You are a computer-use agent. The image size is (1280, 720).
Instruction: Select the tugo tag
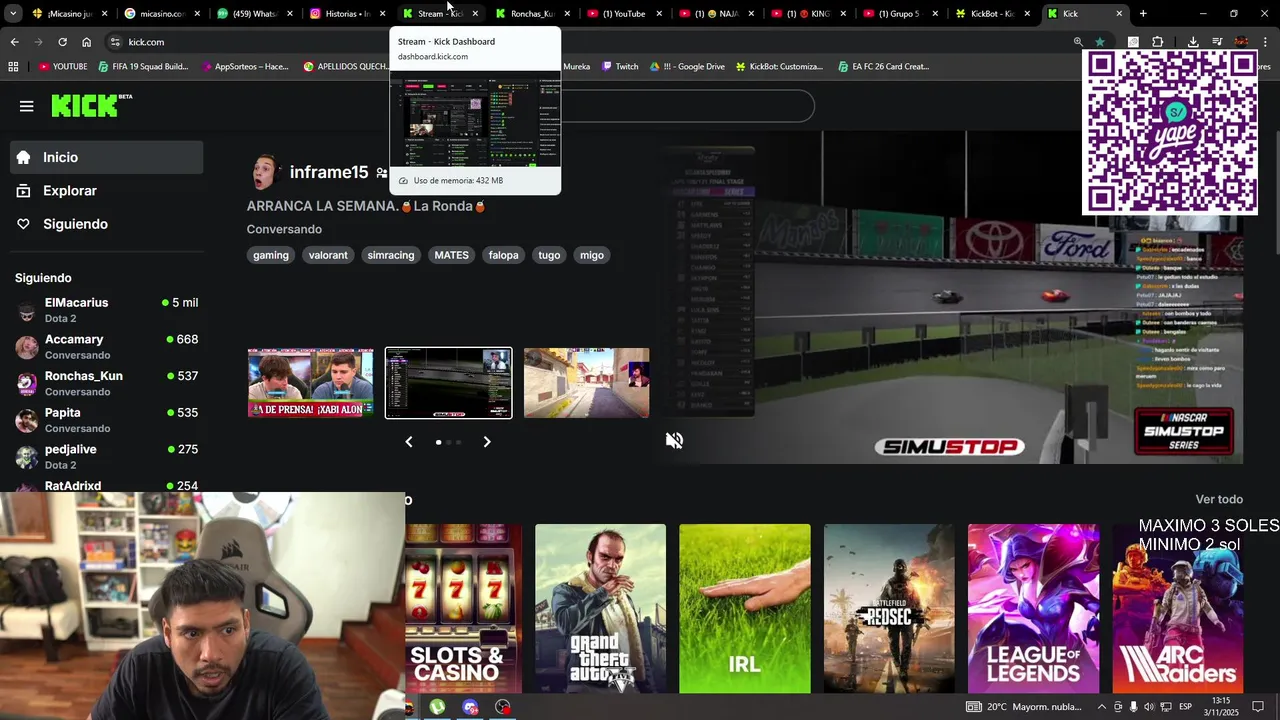tap(549, 255)
